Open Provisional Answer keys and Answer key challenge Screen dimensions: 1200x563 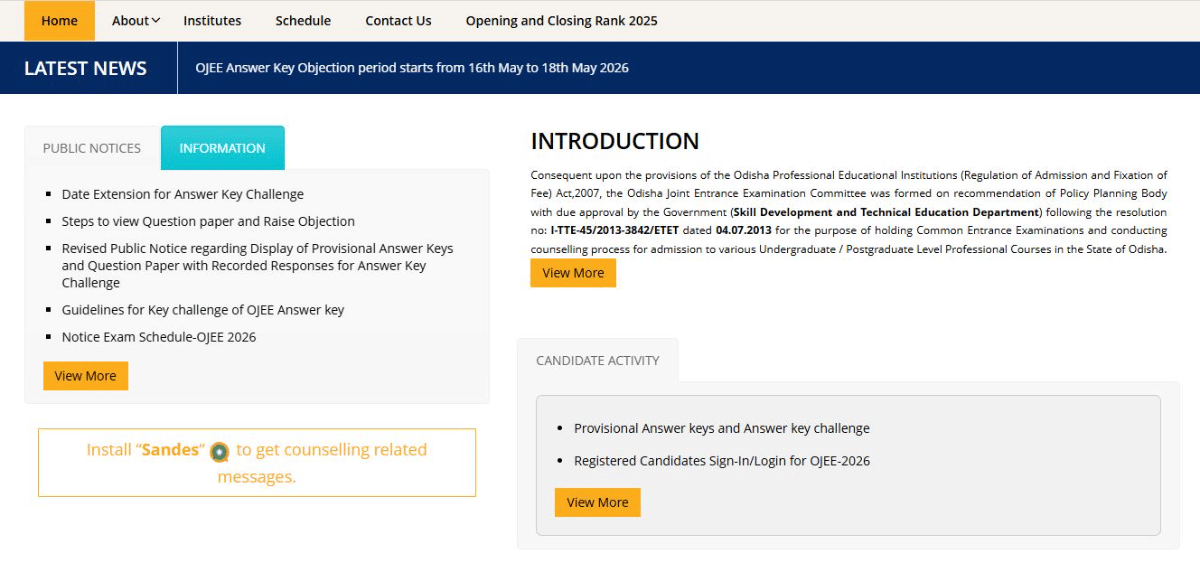722,428
